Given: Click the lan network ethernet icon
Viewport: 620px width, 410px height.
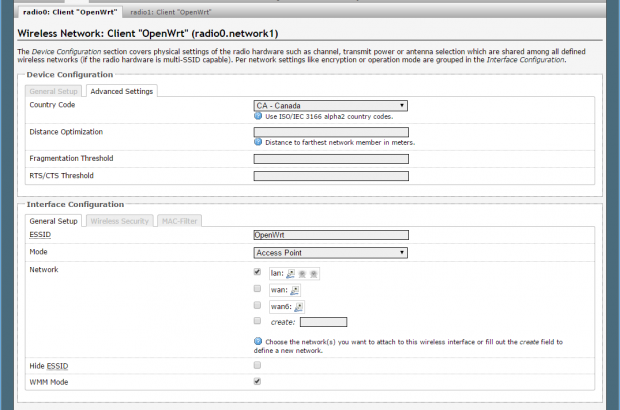Looking at the screenshot, I should pyautogui.click(x=290, y=273).
